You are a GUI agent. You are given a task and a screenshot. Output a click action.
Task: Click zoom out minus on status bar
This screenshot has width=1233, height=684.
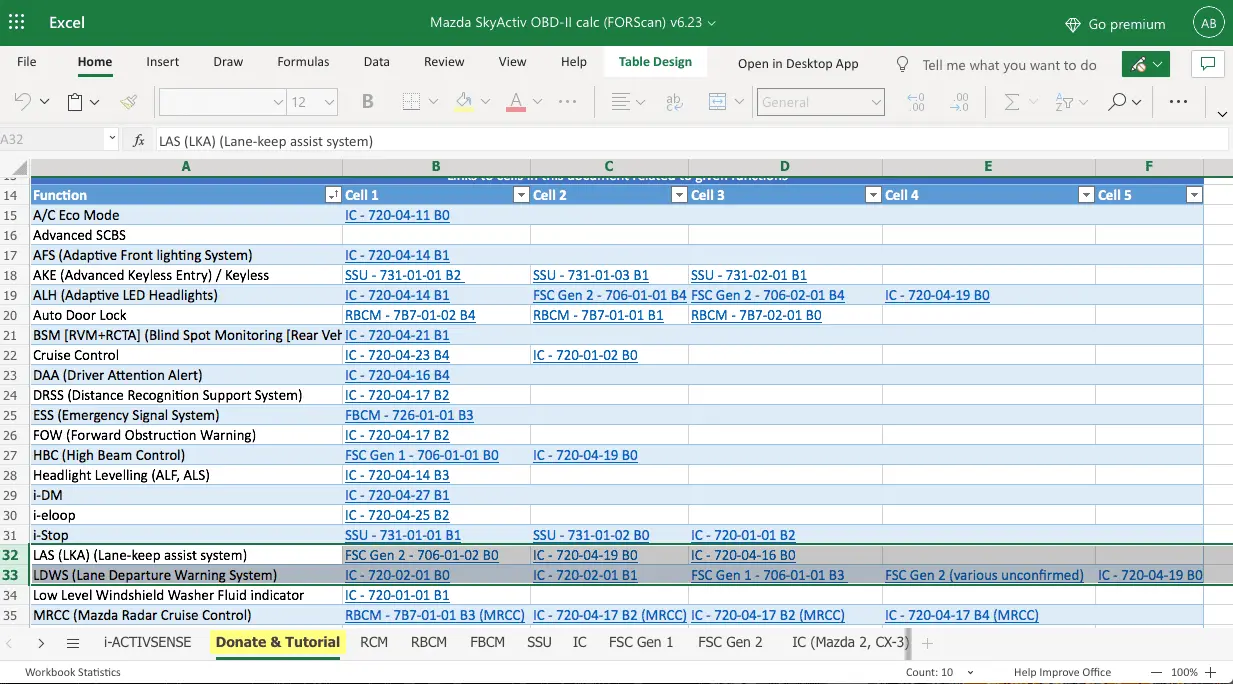click(x=1156, y=672)
